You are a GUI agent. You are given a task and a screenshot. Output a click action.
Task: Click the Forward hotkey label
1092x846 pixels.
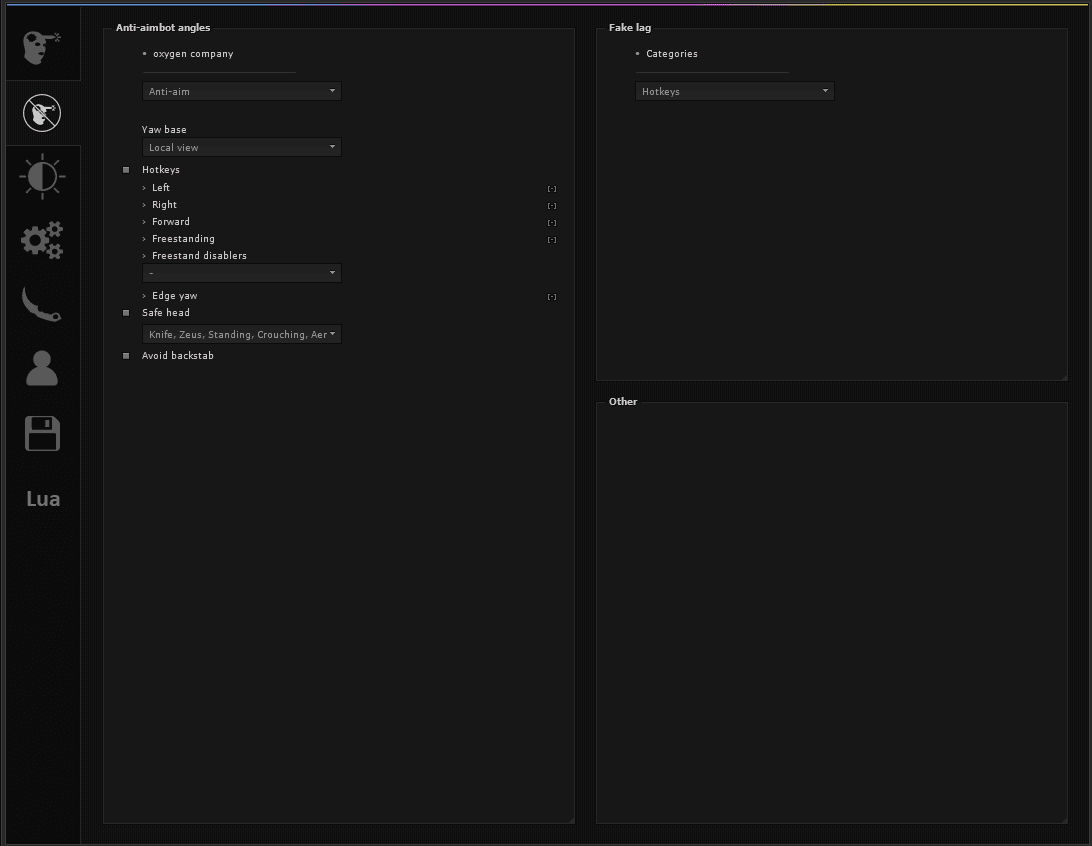point(171,221)
